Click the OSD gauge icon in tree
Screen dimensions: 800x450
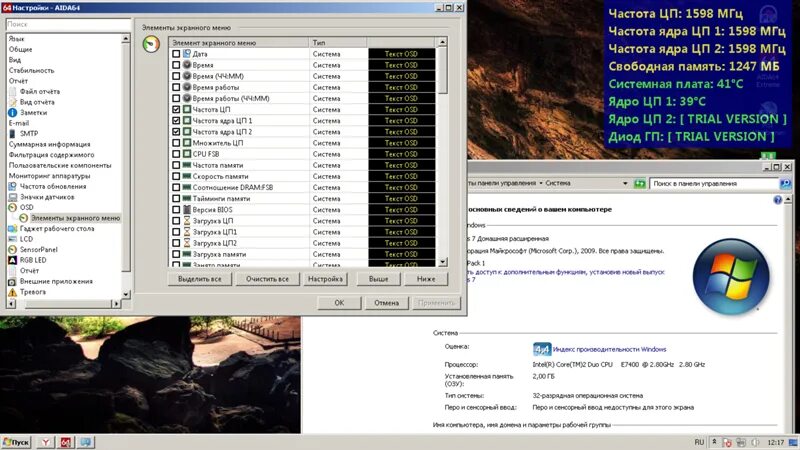tap(13, 207)
